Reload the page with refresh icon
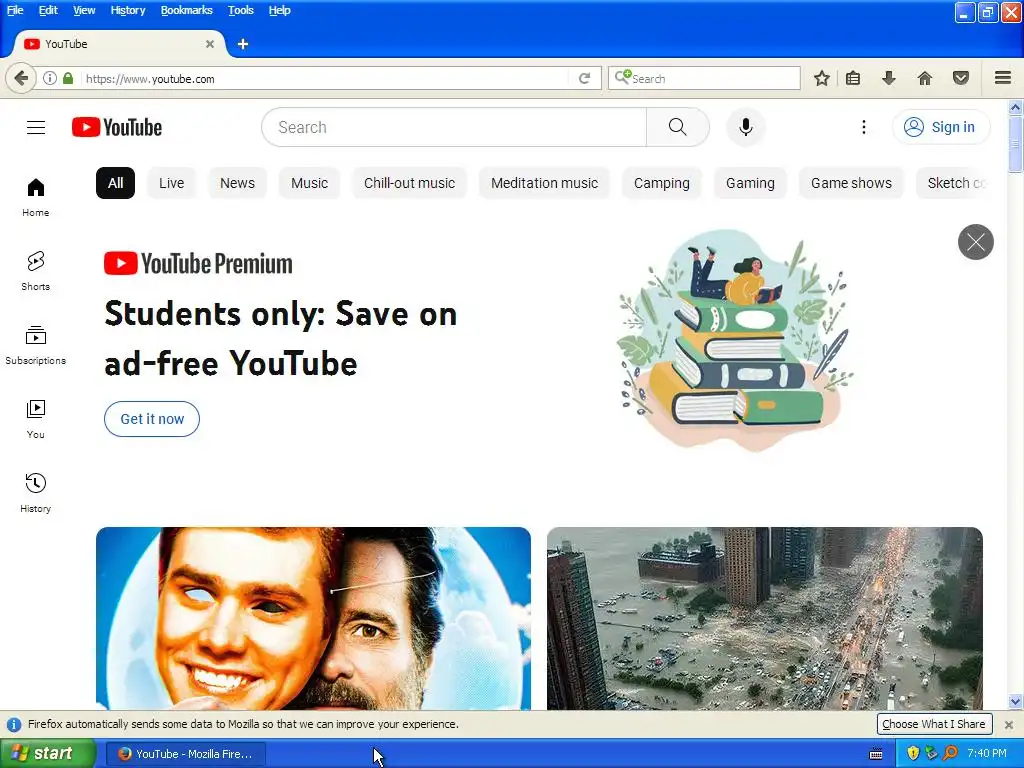This screenshot has height=768, width=1024. point(584,78)
